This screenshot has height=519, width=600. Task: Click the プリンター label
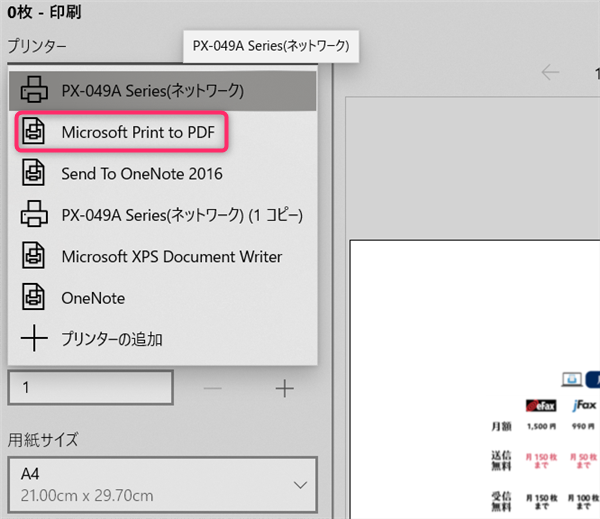pos(37,46)
